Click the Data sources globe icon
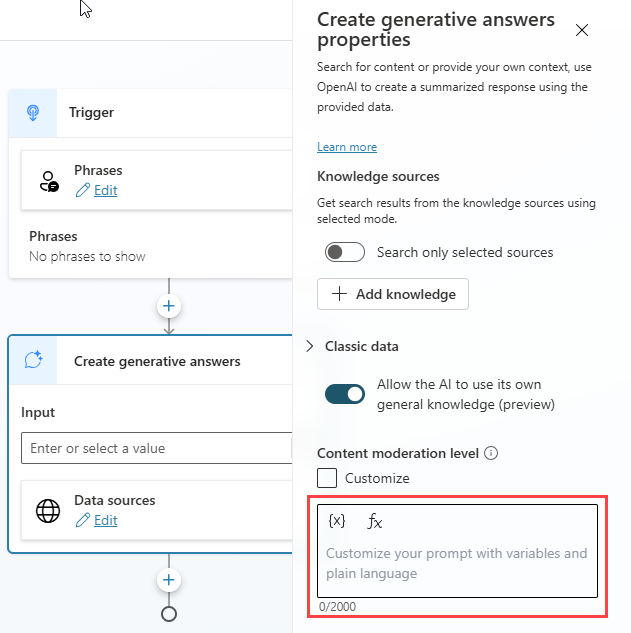631x633 pixels. 48,510
